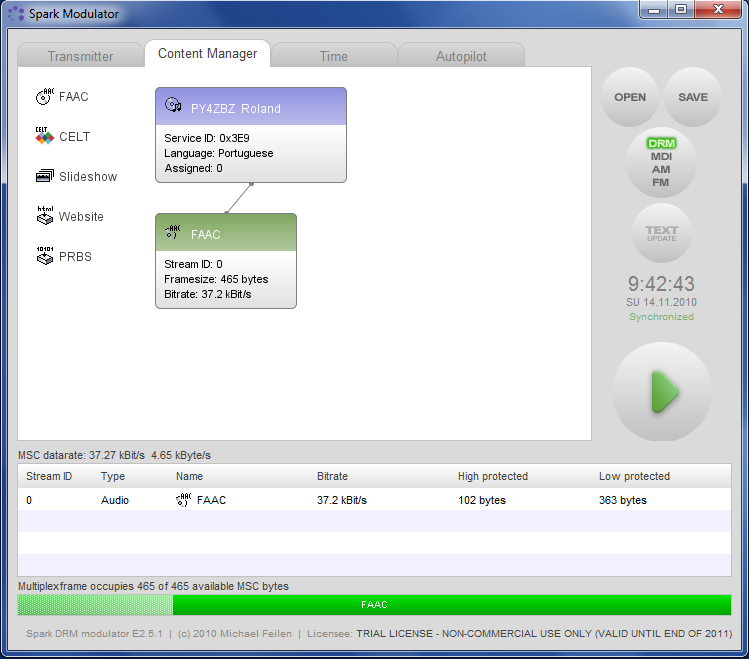Click Framesize: 465 bytes text
This screenshot has height=659, width=749.
(216, 279)
